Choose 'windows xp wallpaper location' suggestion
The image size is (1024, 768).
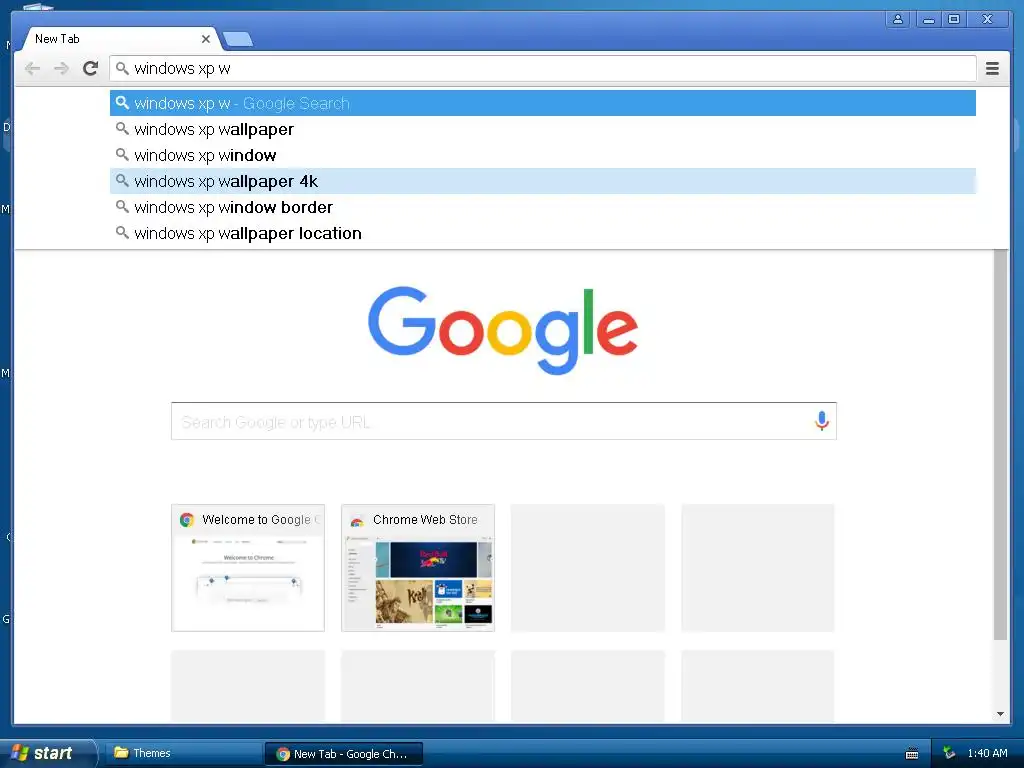(x=543, y=233)
